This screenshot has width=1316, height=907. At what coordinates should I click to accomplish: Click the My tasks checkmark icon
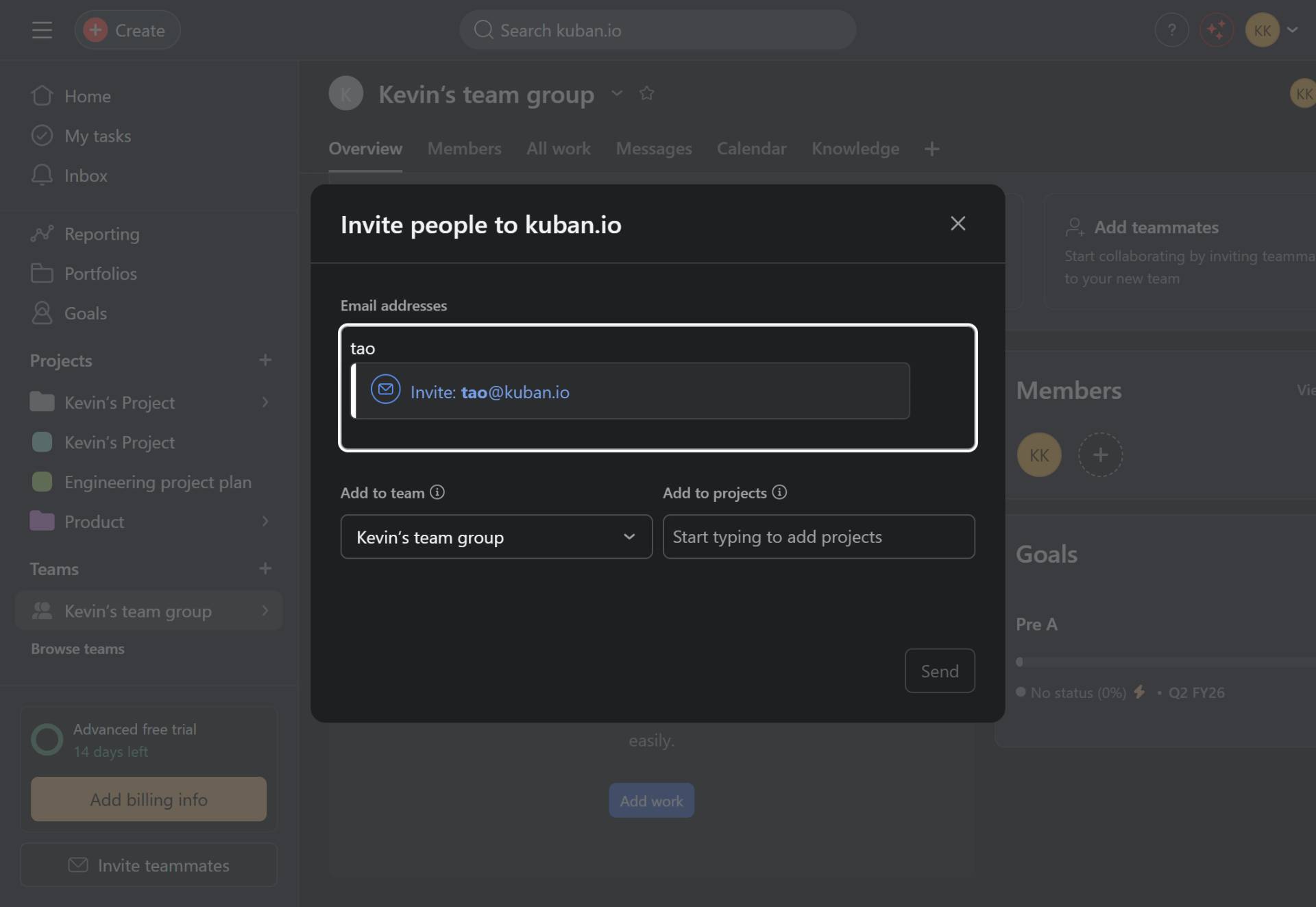click(42, 136)
